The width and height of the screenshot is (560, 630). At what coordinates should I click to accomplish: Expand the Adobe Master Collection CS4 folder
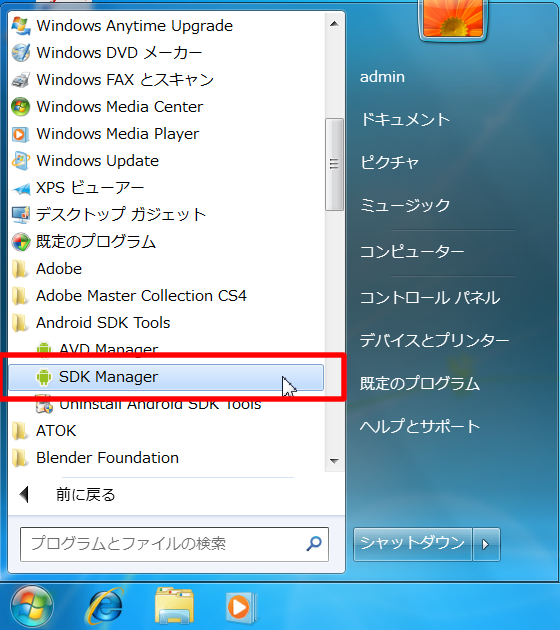(166, 296)
